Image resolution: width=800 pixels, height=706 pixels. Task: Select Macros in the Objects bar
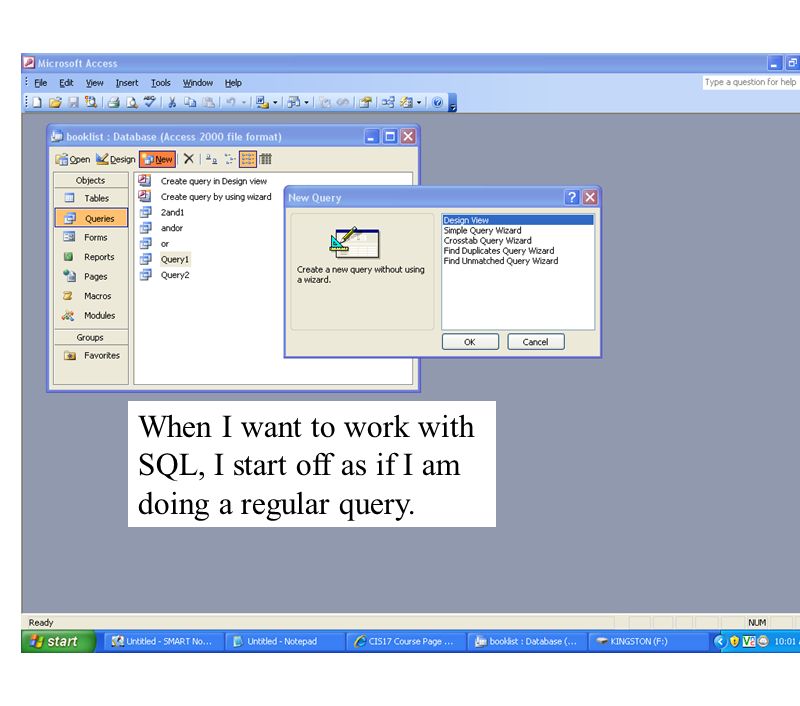tap(90, 295)
